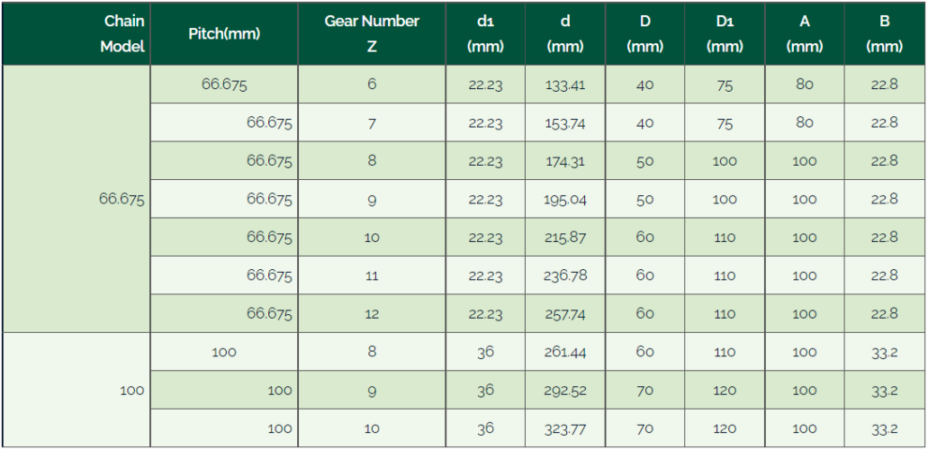This screenshot has width=928, height=450.
Task: Select the A (mm) column header
Action: coord(804,34)
